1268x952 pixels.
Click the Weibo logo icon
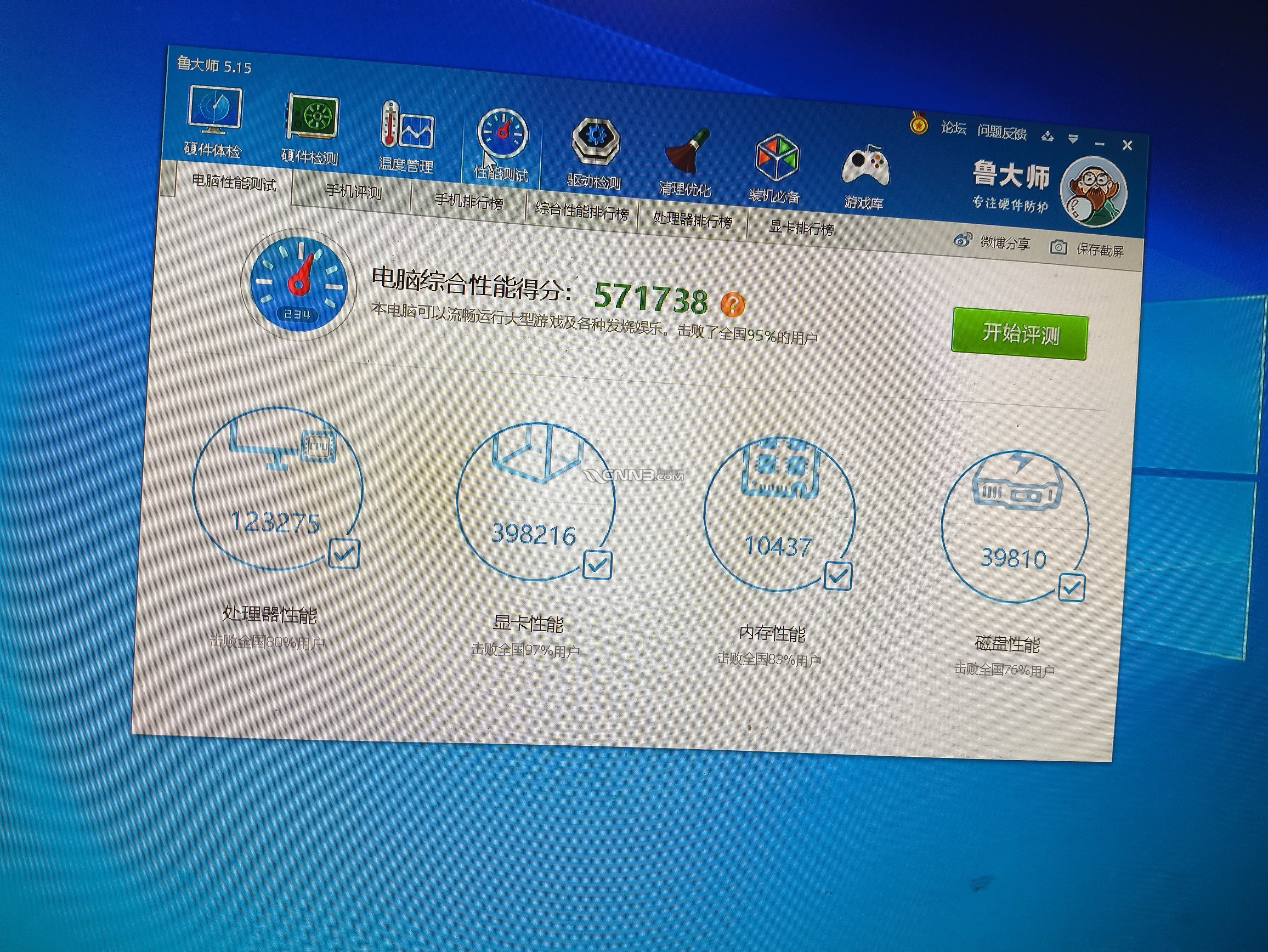click(963, 240)
